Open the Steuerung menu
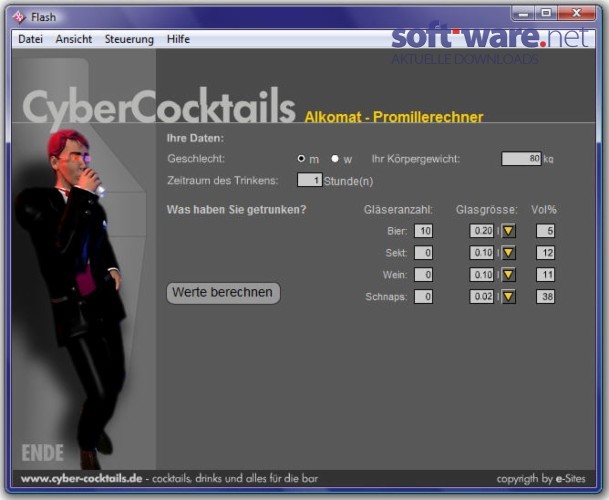 129,39
